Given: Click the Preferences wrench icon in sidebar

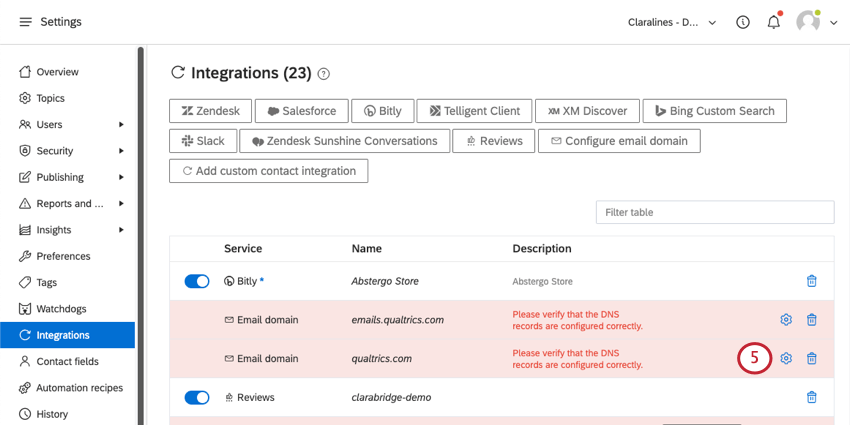Looking at the screenshot, I should pyautogui.click(x=25, y=256).
